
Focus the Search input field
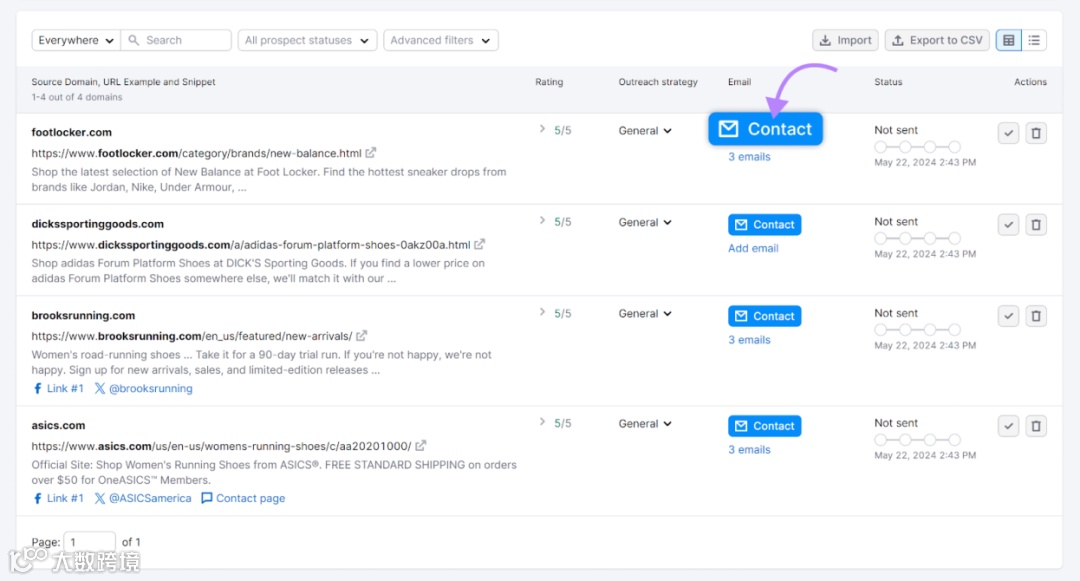(x=176, y=41)
